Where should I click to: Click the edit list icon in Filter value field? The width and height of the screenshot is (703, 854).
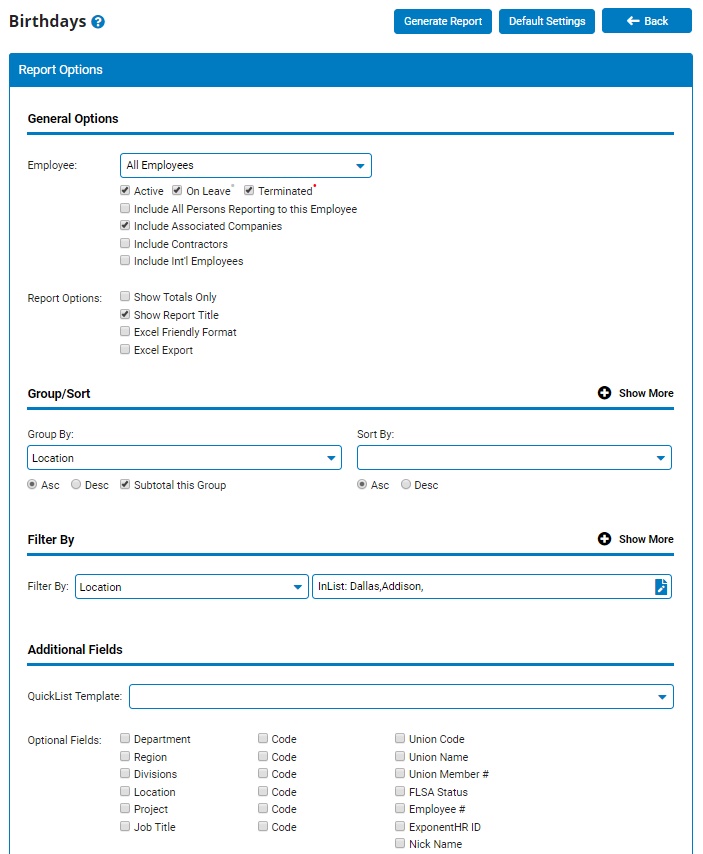(660, 587)
